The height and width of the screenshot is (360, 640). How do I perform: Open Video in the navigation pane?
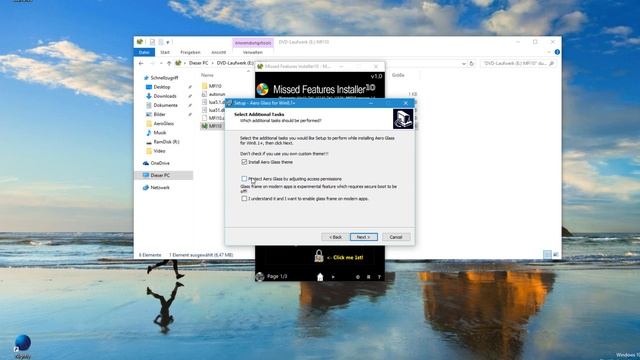[x=159, y=151]
